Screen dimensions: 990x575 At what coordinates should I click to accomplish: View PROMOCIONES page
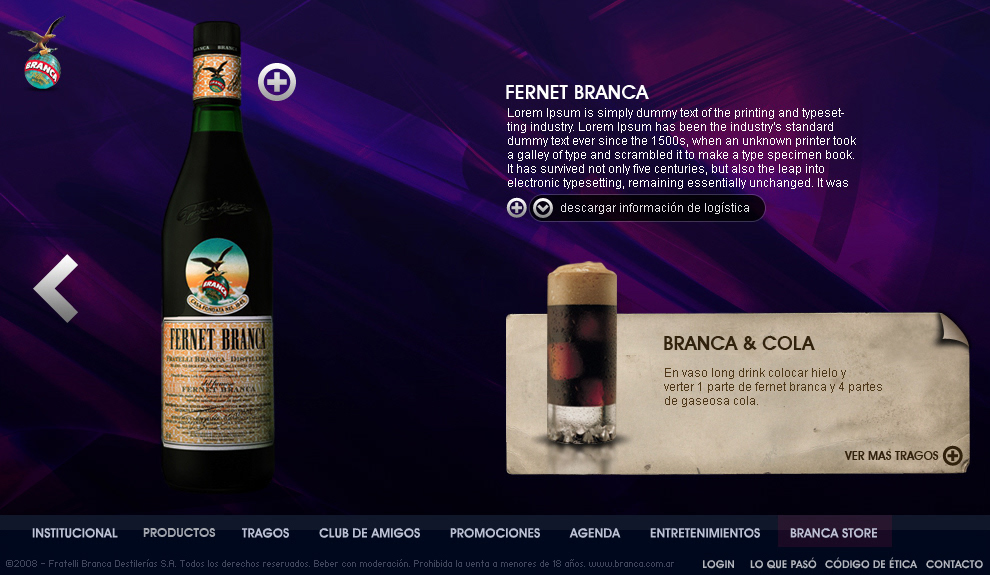pyautogui.click(x=495, y=533)
